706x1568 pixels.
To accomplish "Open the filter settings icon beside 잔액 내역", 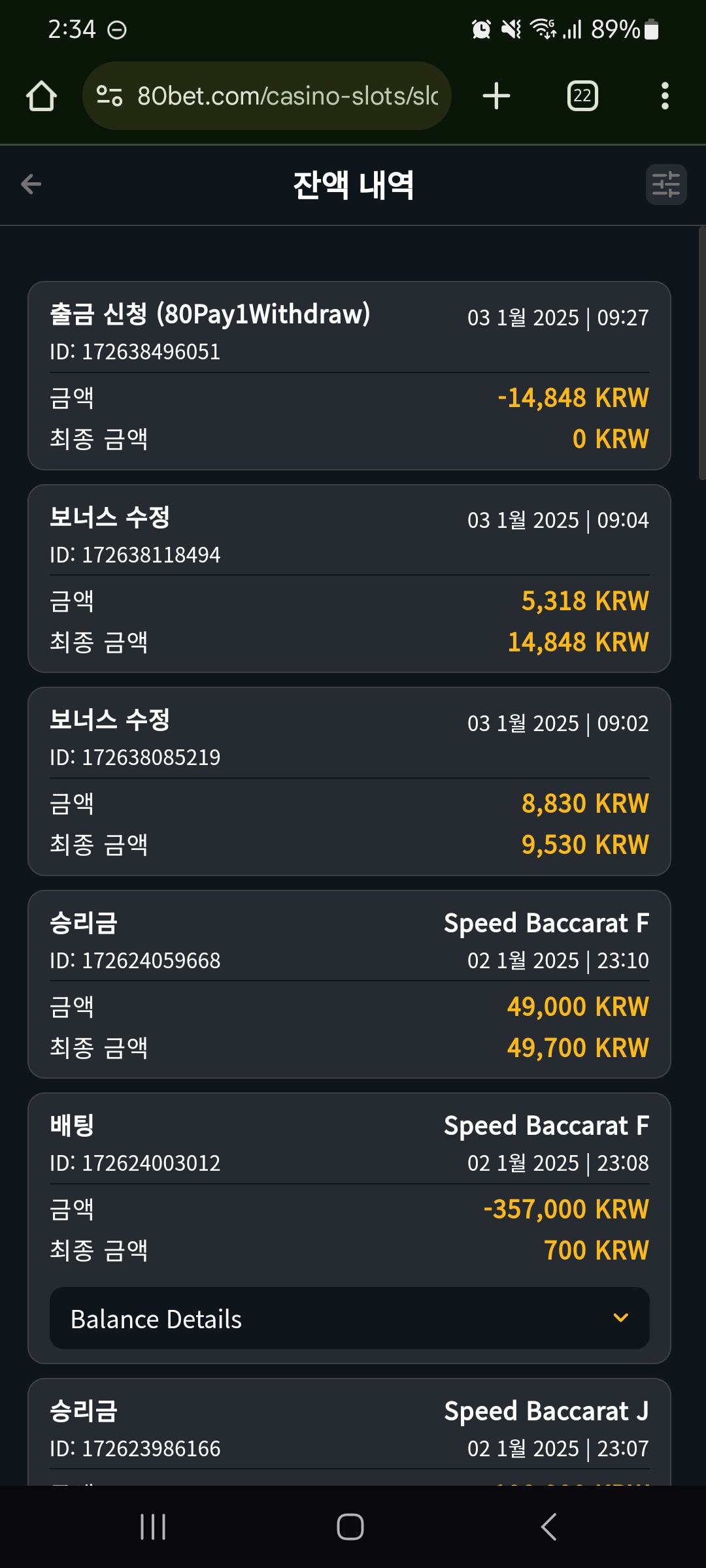I will tap(666, 184).
